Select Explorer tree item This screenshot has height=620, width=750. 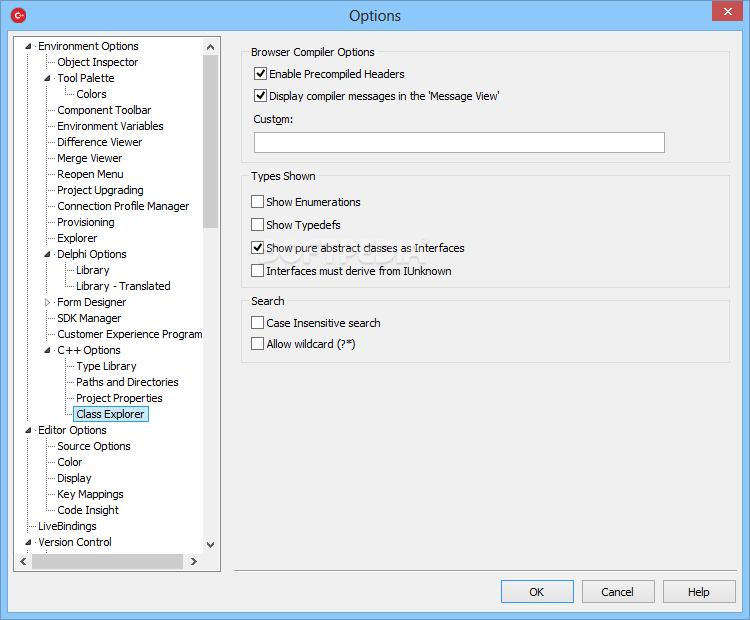(x=77, y=238)
